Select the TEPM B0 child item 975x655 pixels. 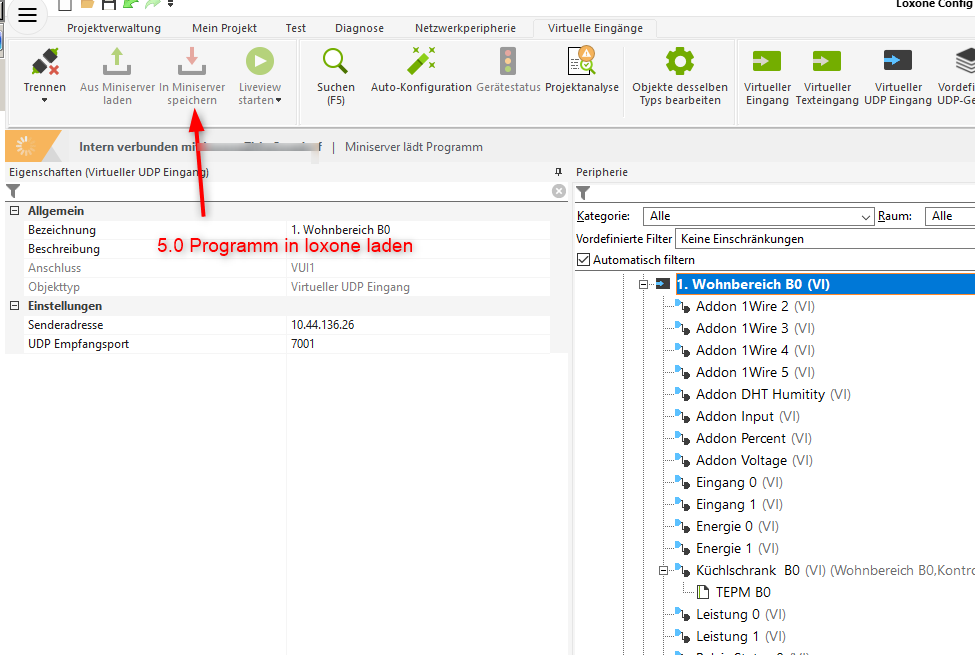point(742,592)
